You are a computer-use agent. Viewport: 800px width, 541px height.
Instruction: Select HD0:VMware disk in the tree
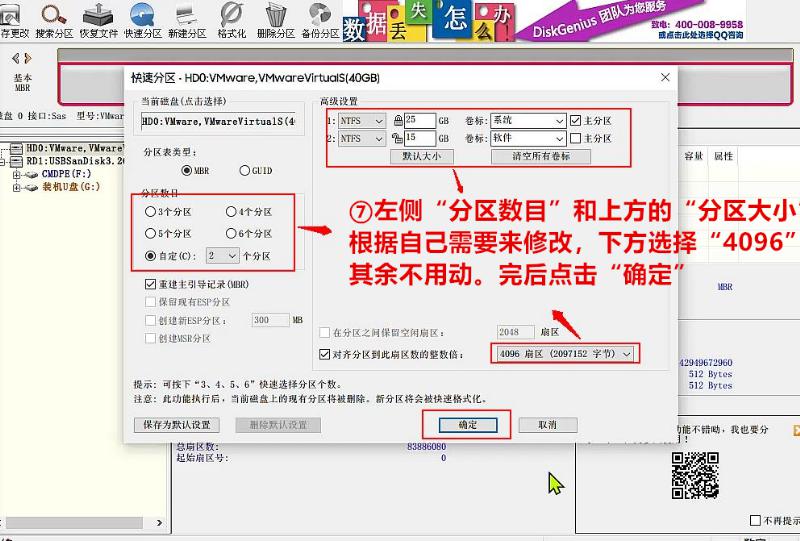click(70, 148)
